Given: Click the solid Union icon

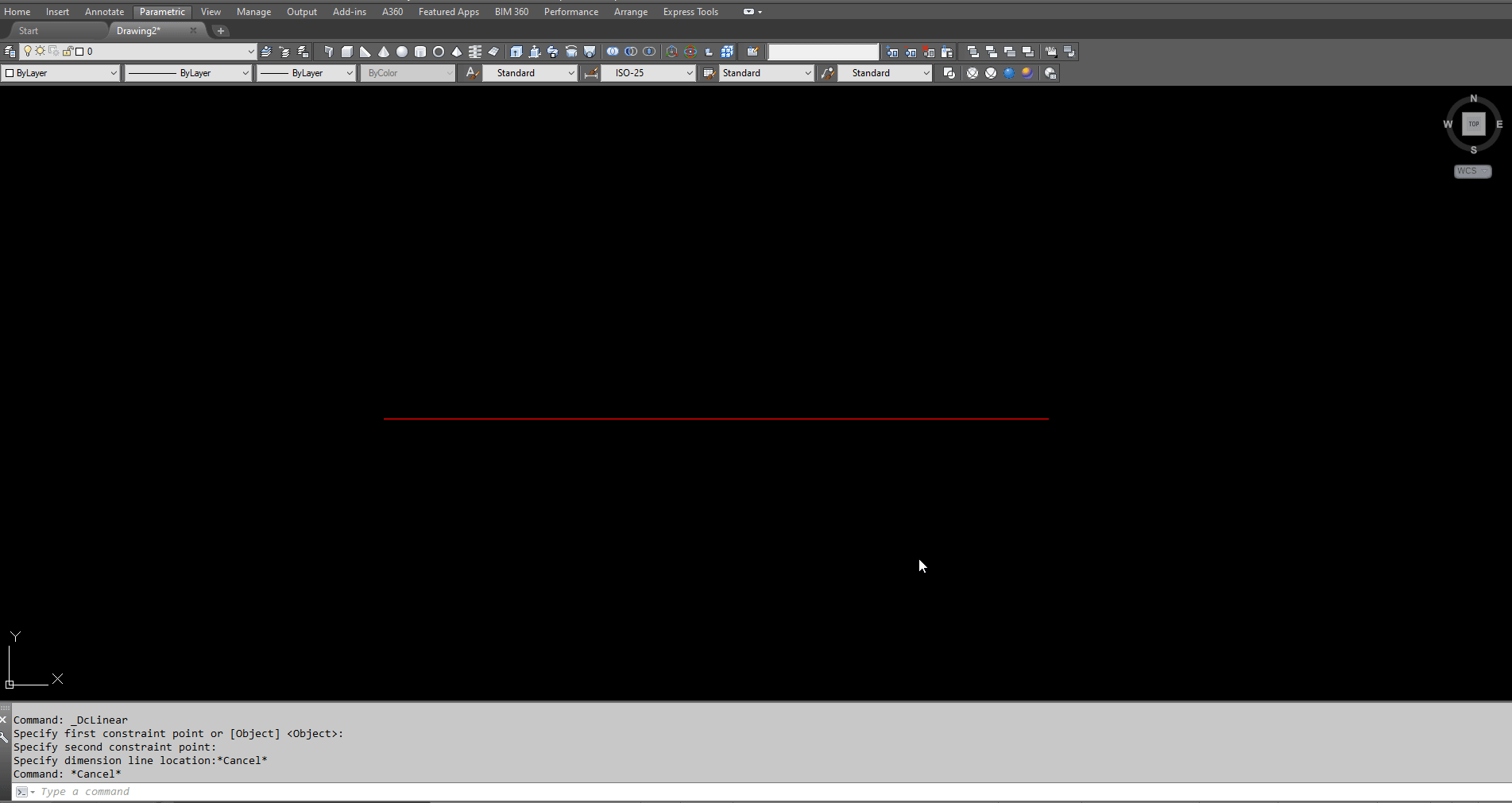Looking at the screenshot, I should click(x=613, y=52).
